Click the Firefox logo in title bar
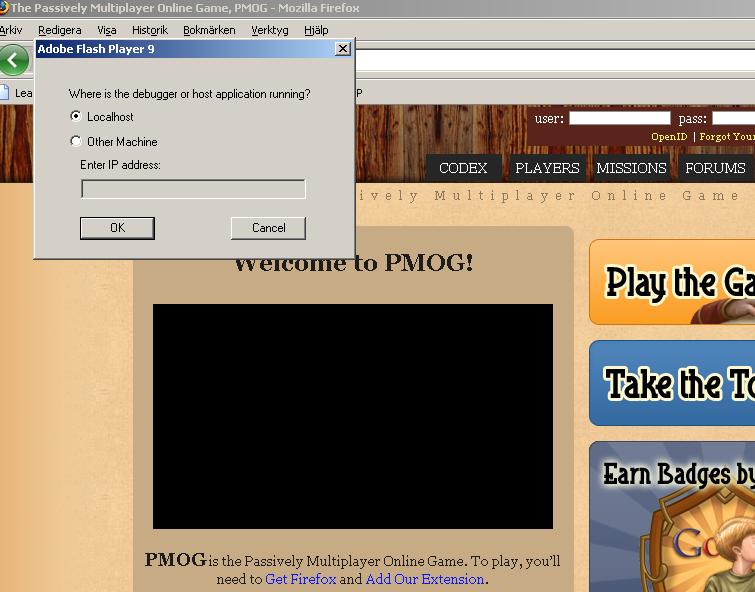Viewport: 755px width, 592px height. [3, 8]
